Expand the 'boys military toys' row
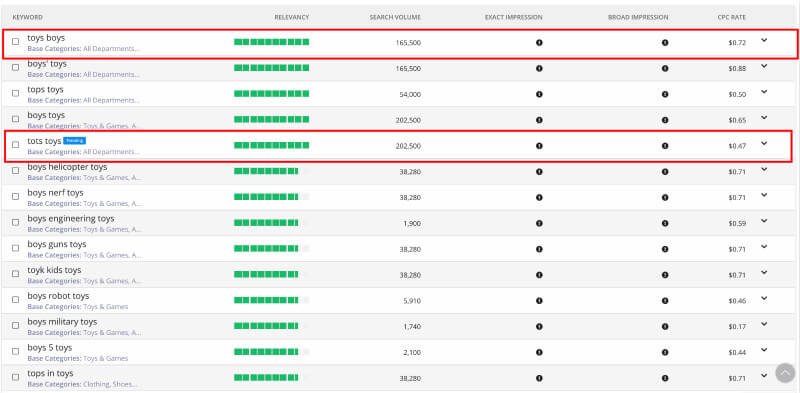 764,324
